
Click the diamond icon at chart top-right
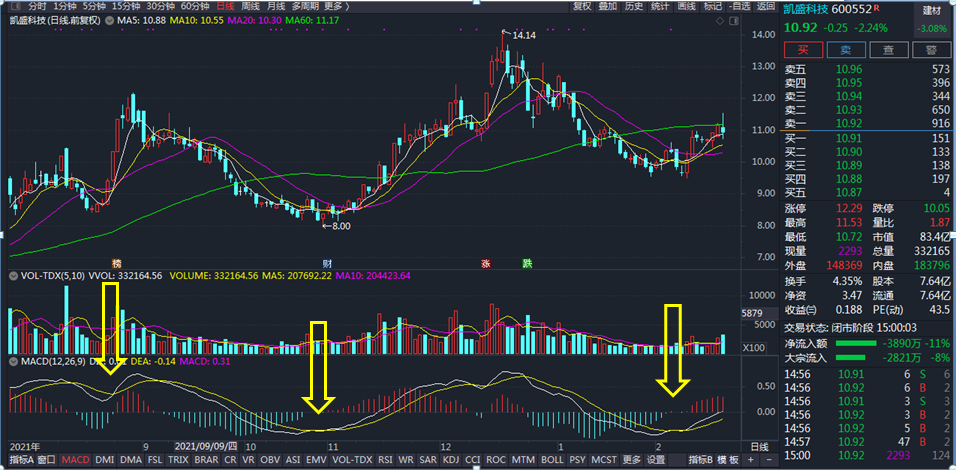click(719, 21)
